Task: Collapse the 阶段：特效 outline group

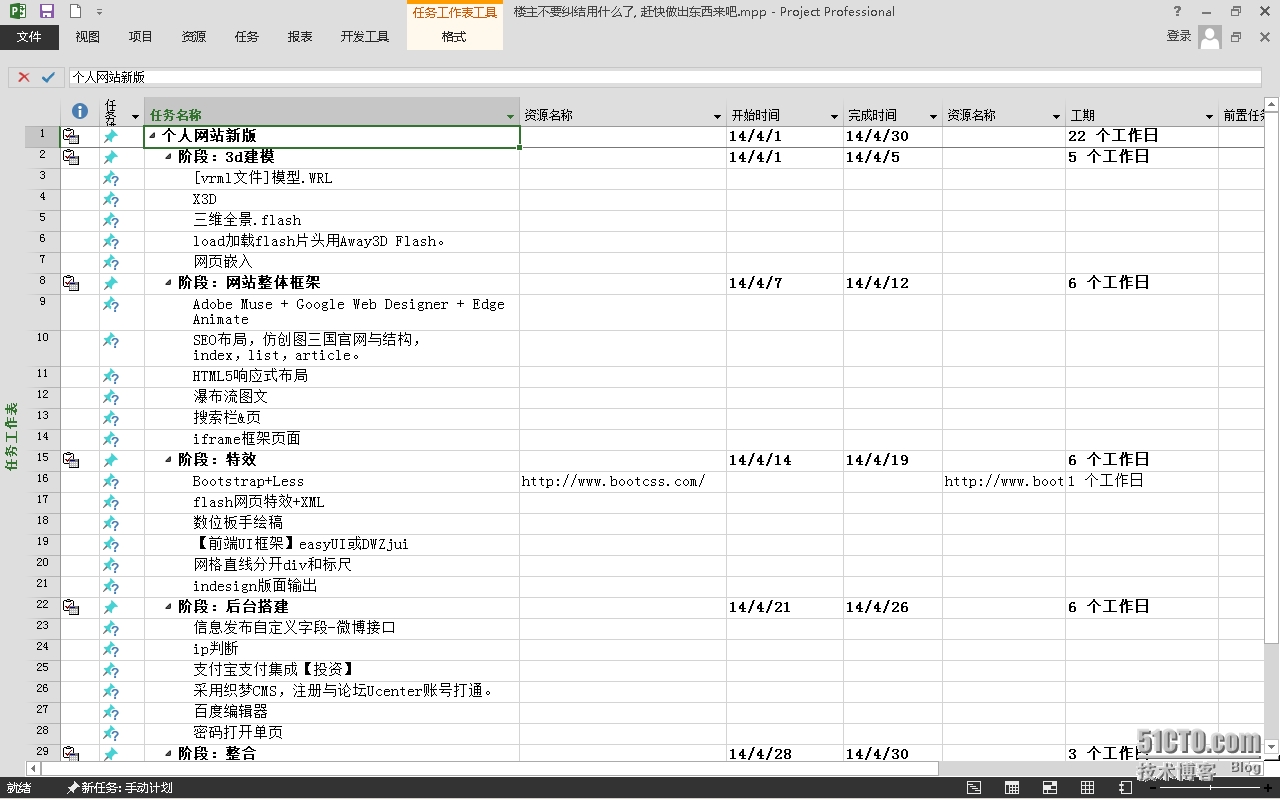Action: coord(169,460)
